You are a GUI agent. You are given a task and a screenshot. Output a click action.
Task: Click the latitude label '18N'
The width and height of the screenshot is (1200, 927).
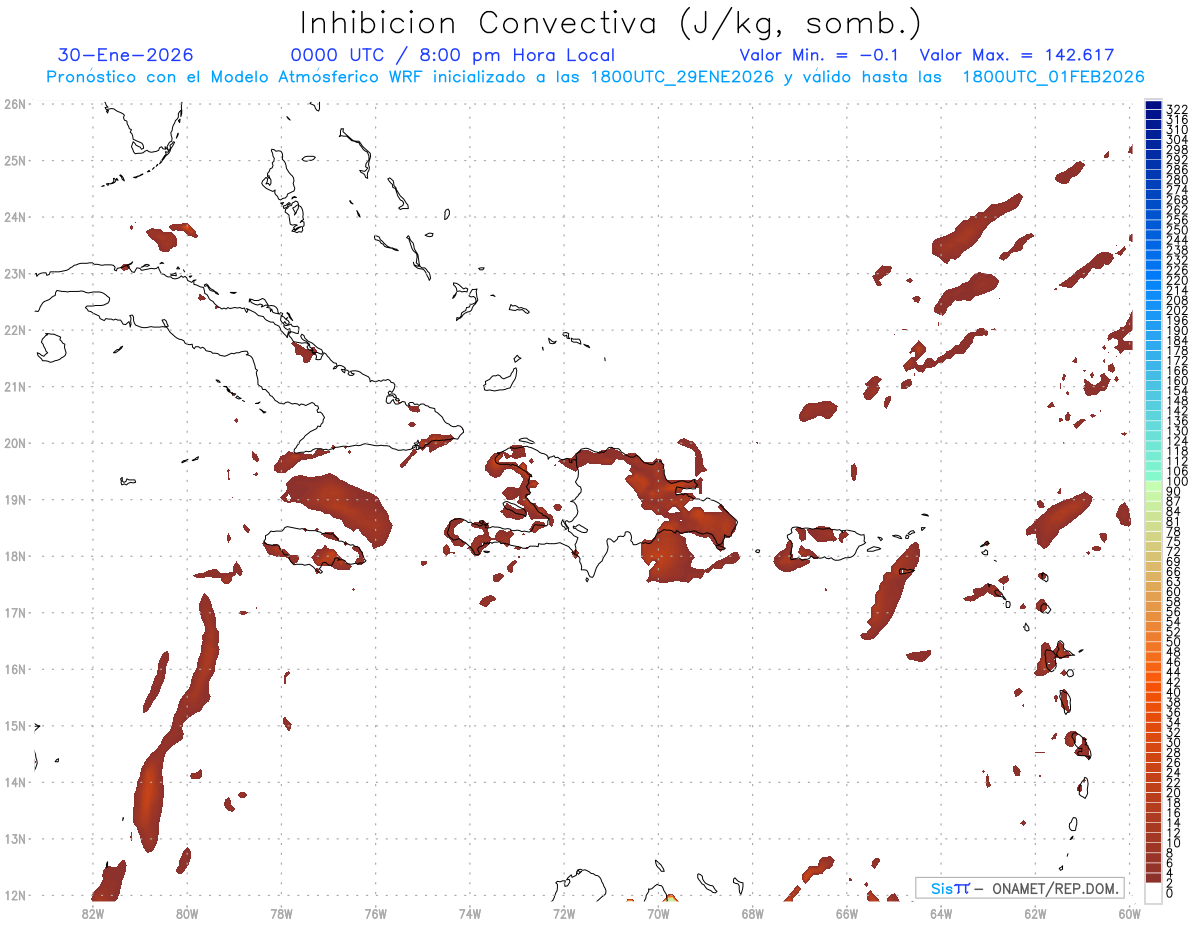coord(15,556)
